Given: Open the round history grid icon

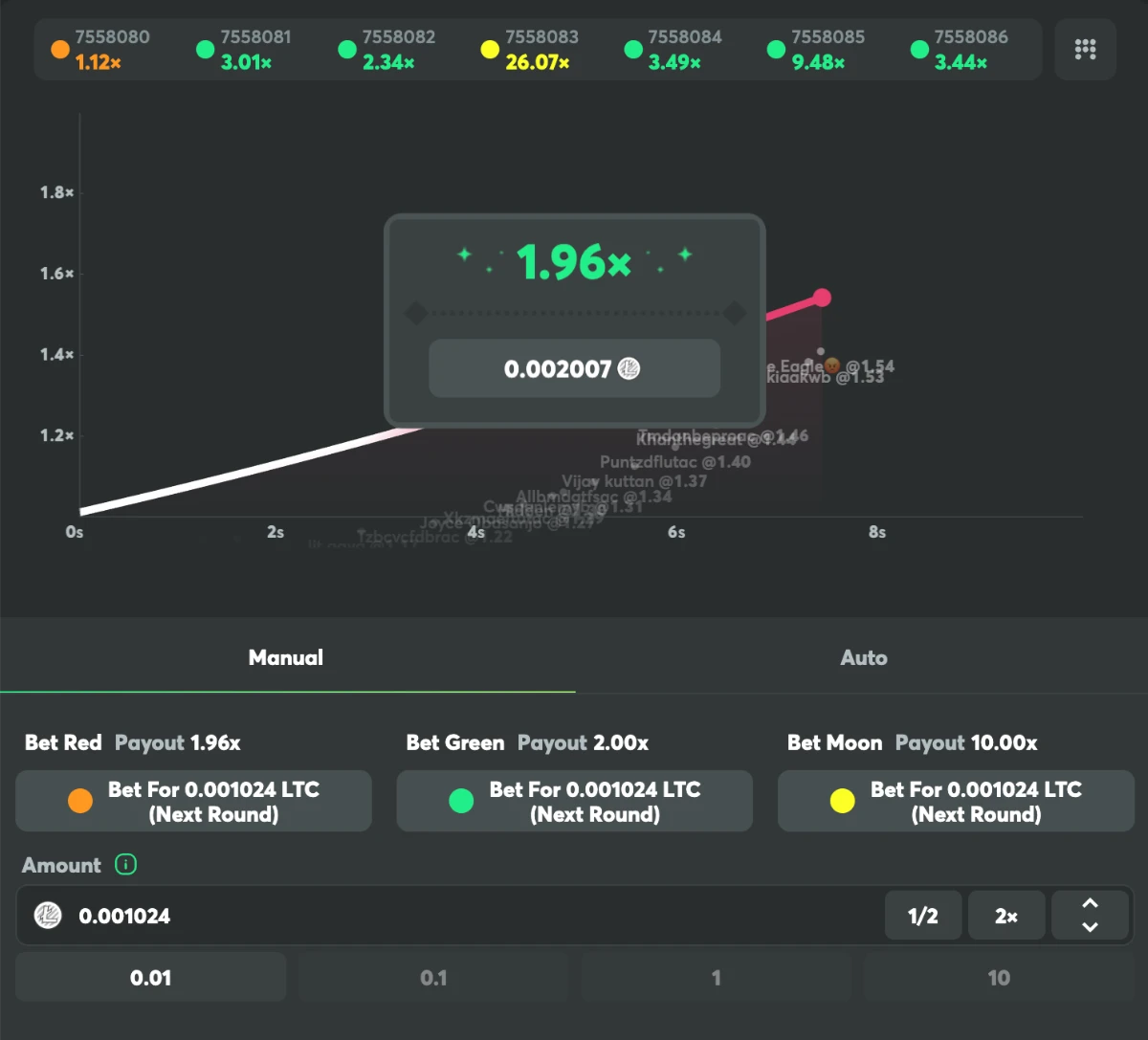Looking at the screenshot, I should point(1085,50).
